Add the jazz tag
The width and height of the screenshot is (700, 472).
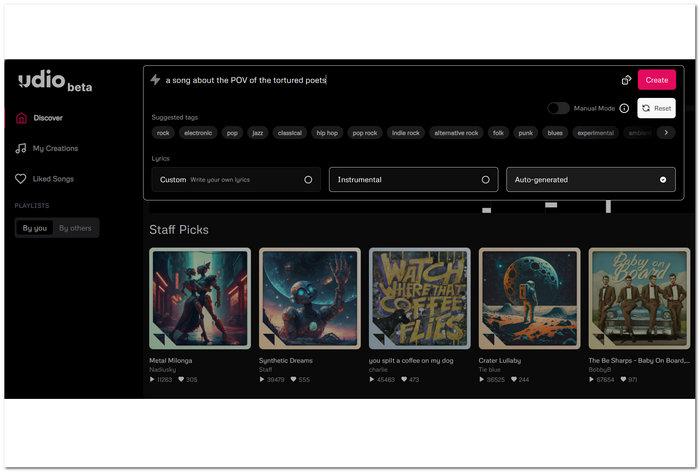[x=258, y=133]
